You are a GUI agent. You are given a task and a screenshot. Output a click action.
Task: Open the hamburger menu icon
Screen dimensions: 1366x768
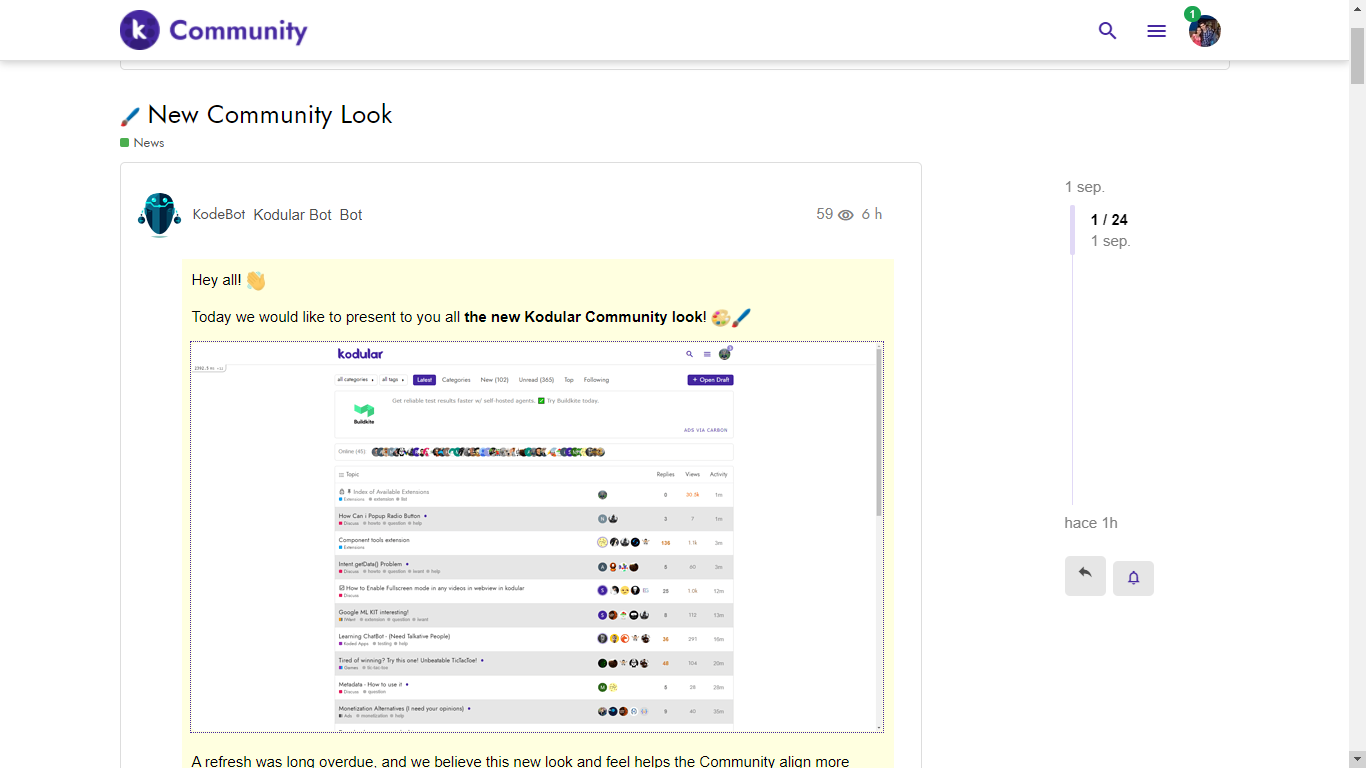tap(1156, 31)
